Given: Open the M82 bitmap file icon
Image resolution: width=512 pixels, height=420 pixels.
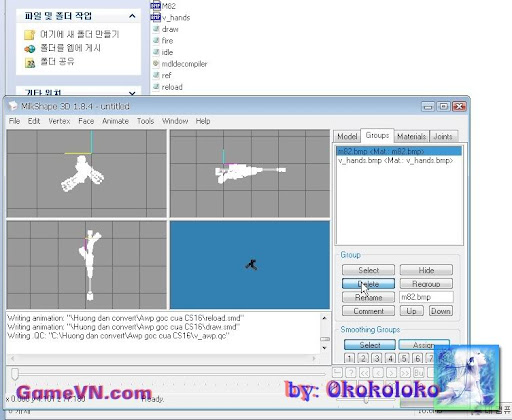Looking at the screenshot, I should [155, 5].
